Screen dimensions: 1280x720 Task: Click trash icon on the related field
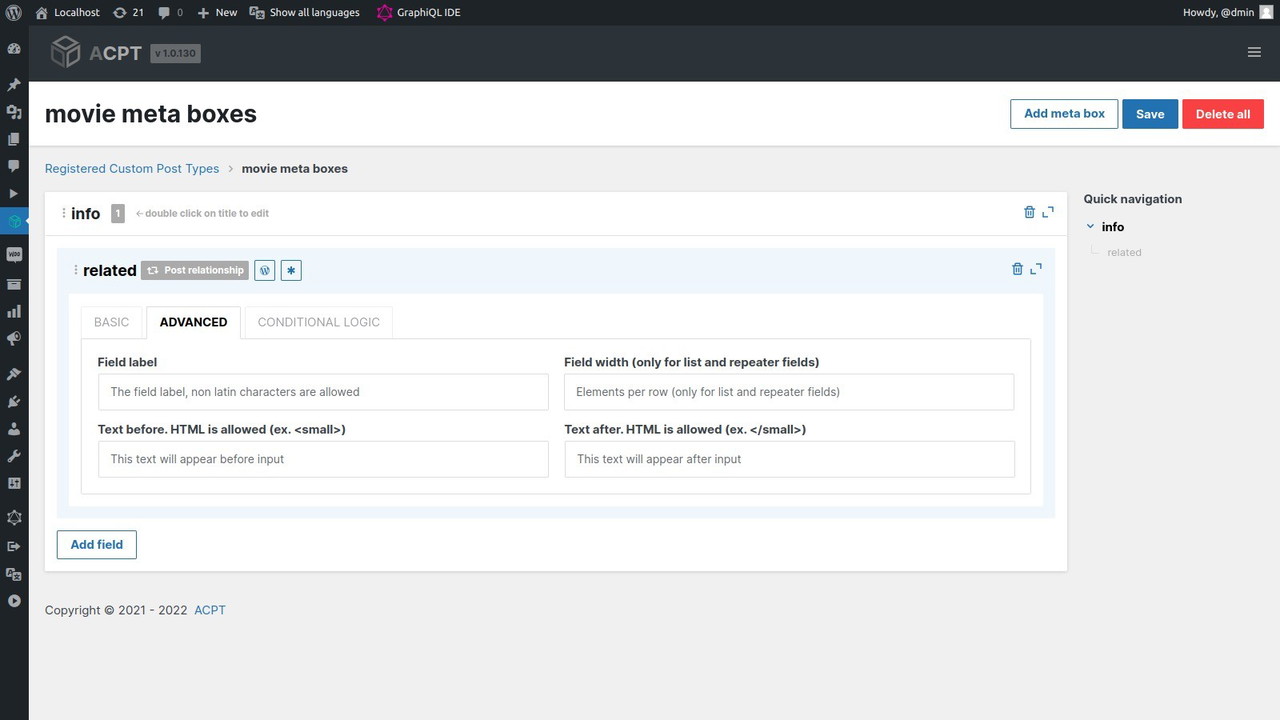click(1017, 269)
